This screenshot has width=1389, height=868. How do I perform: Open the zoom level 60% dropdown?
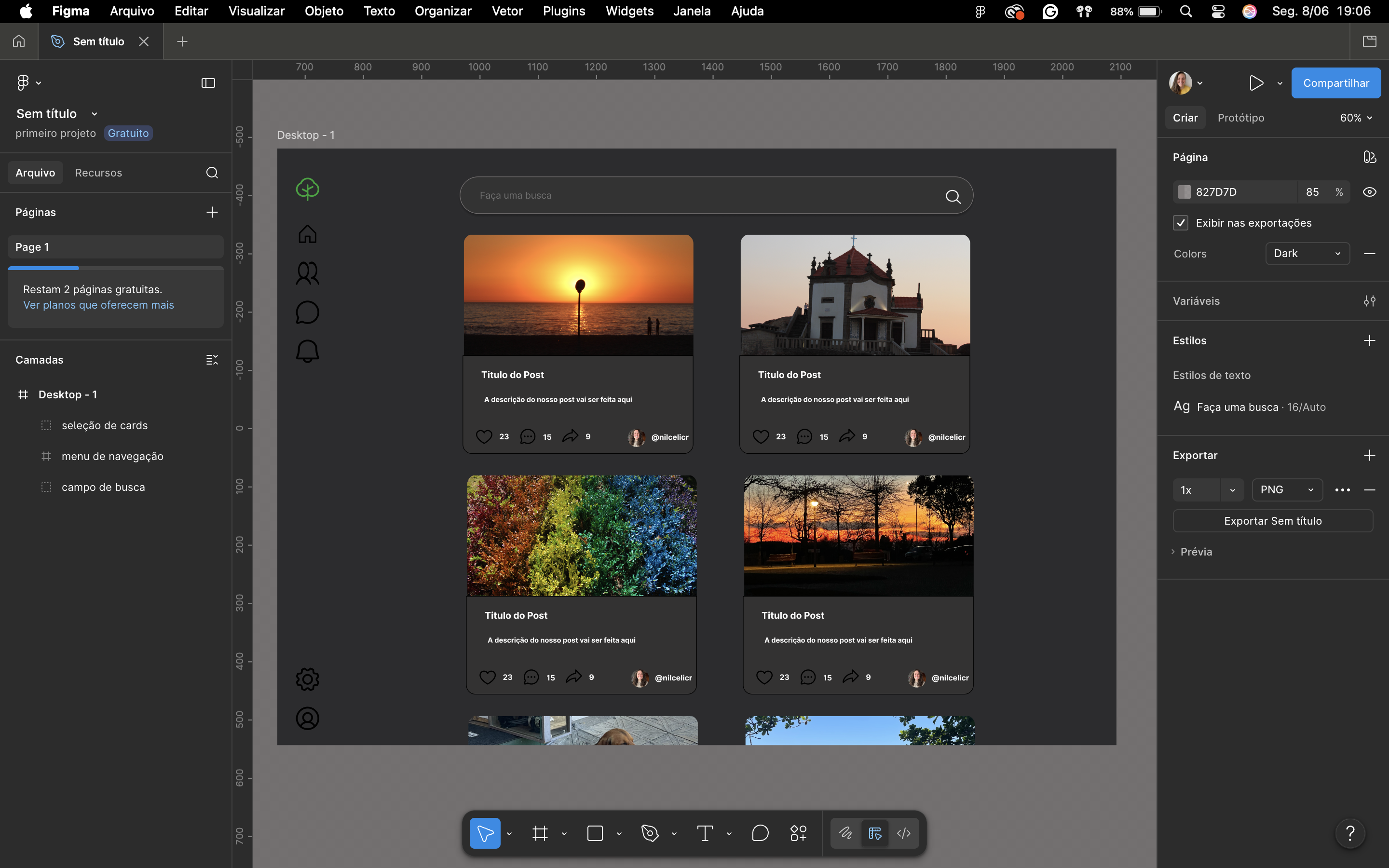coord(1356,118)
